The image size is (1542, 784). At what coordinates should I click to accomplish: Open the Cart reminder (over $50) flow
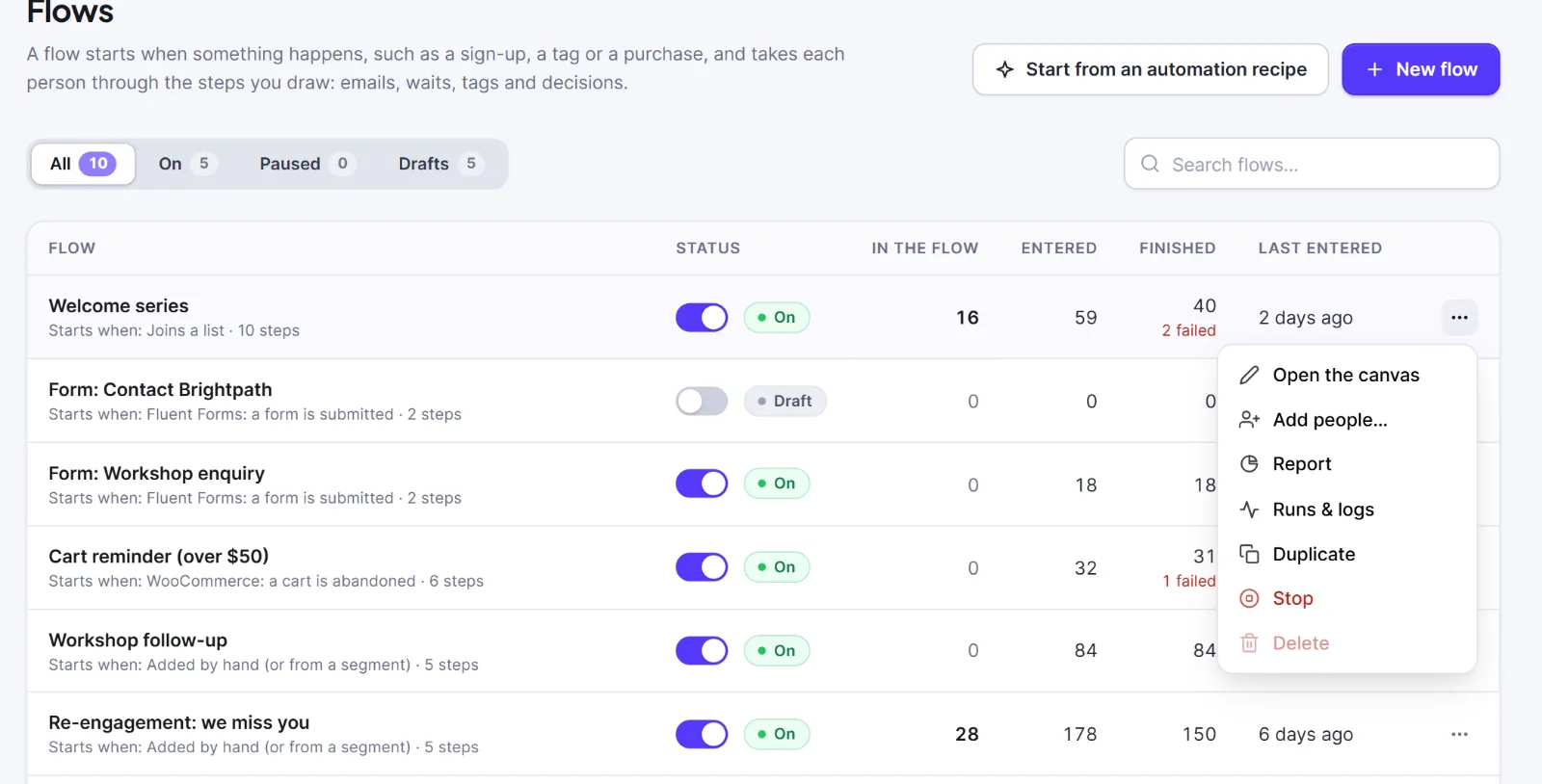pyautogui.click(x=159, y=556)
